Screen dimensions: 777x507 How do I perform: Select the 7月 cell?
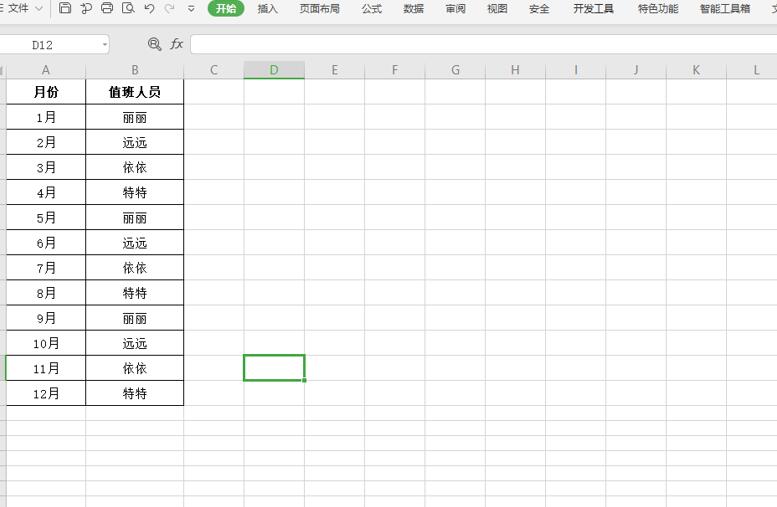pos(46,268)
